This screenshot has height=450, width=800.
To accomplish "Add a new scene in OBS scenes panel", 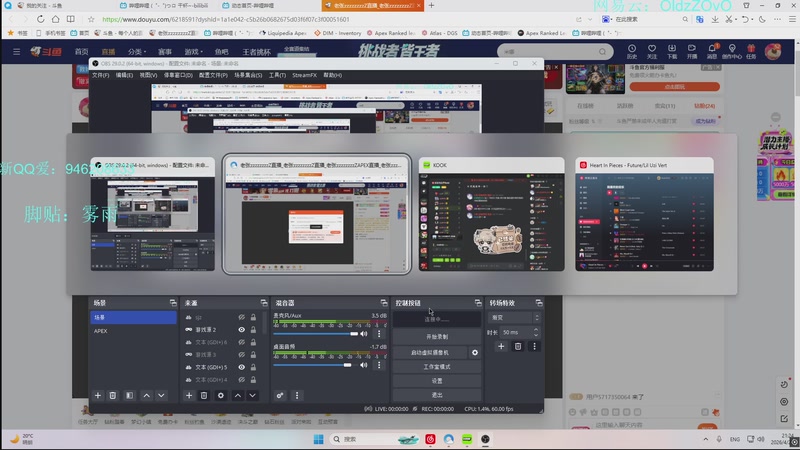I will (x=98, y=395).
